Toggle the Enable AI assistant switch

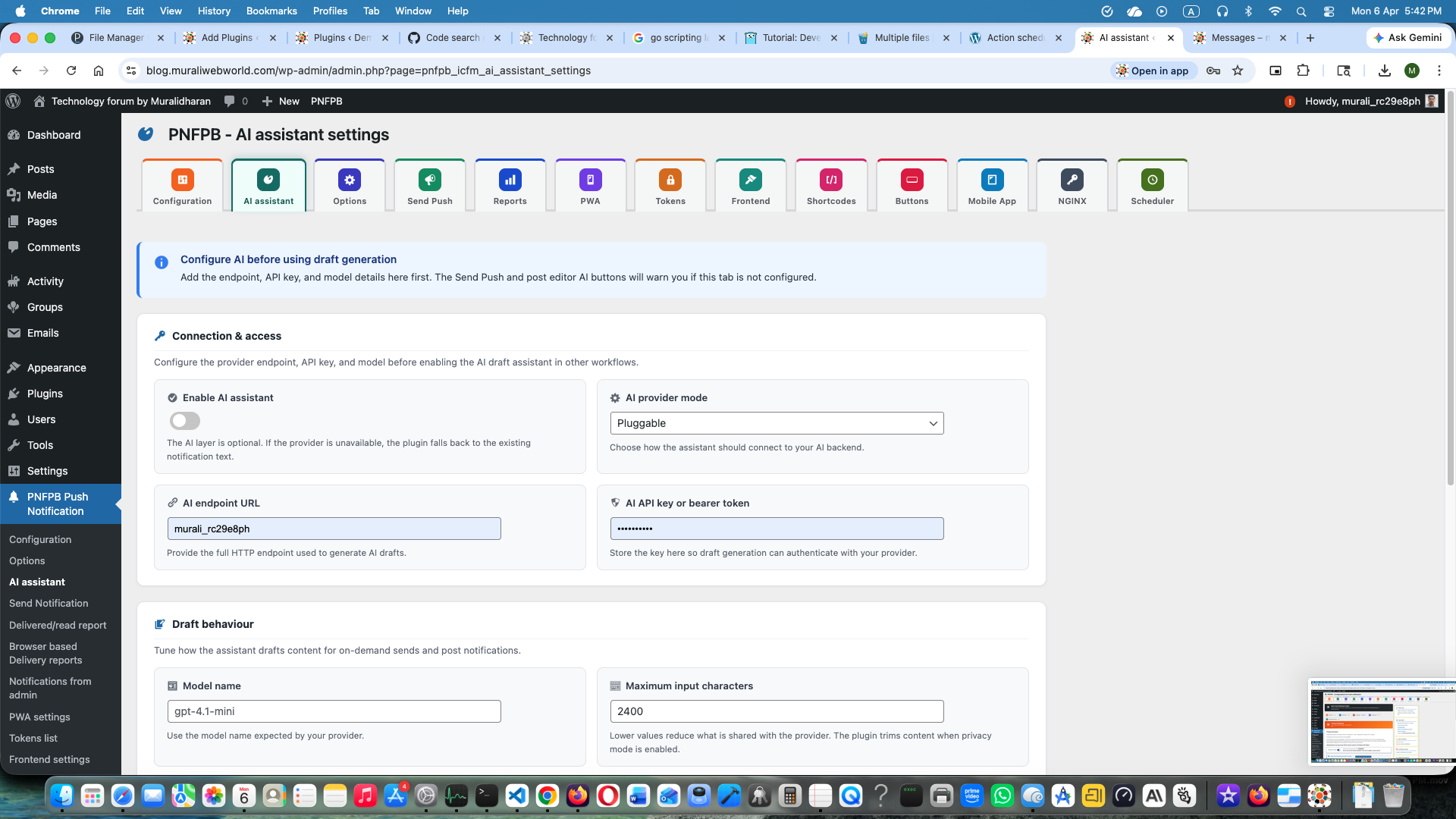[184, 421]
